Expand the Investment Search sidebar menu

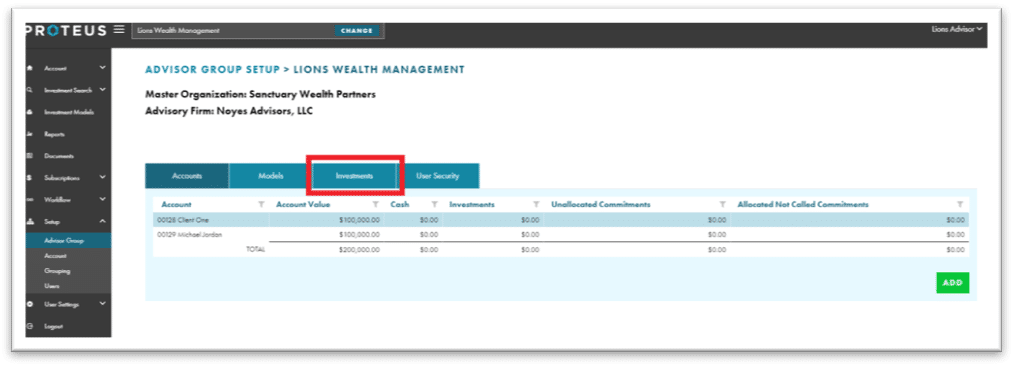point(102,90)
